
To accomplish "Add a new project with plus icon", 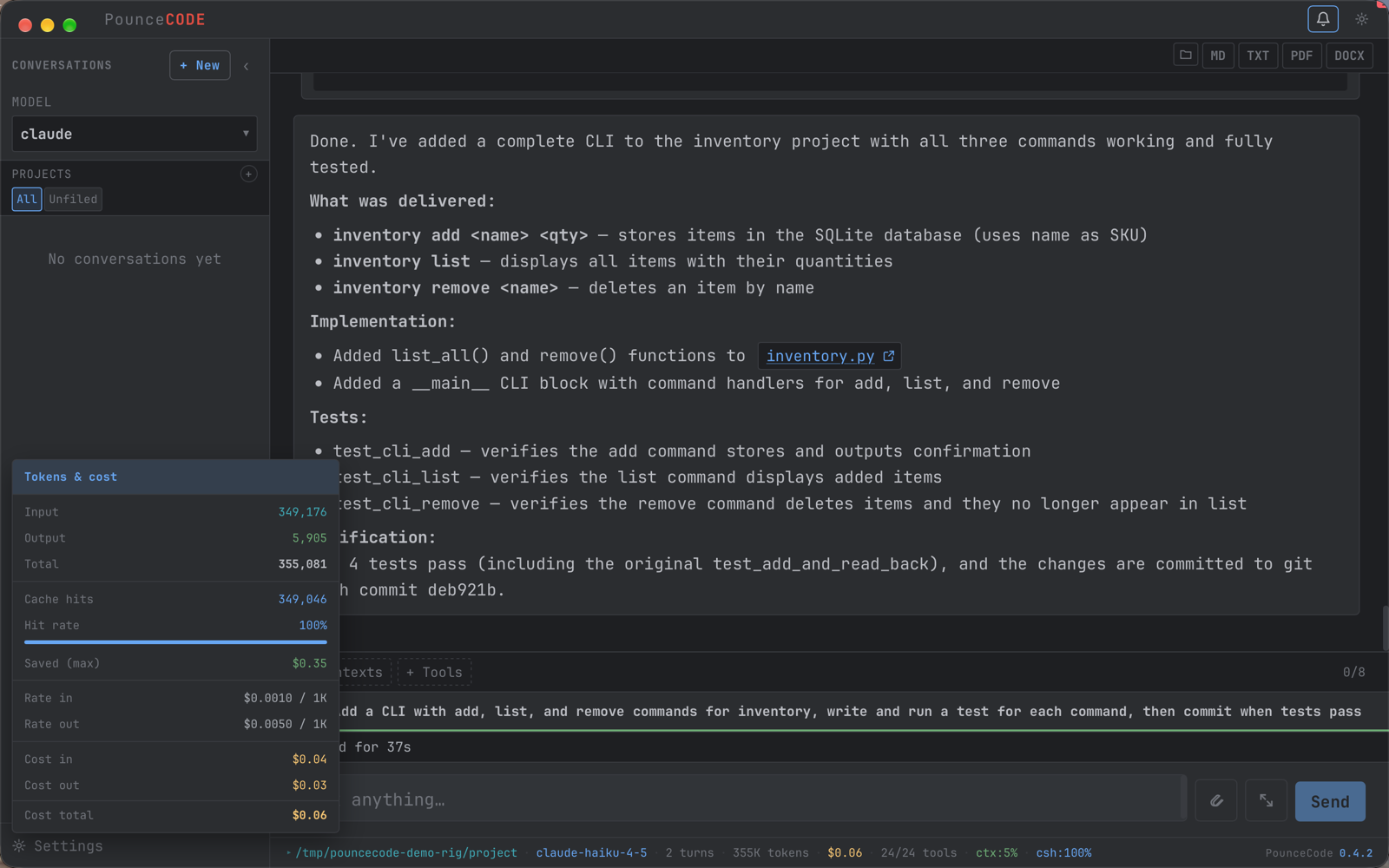I will [x=248, y=174].
